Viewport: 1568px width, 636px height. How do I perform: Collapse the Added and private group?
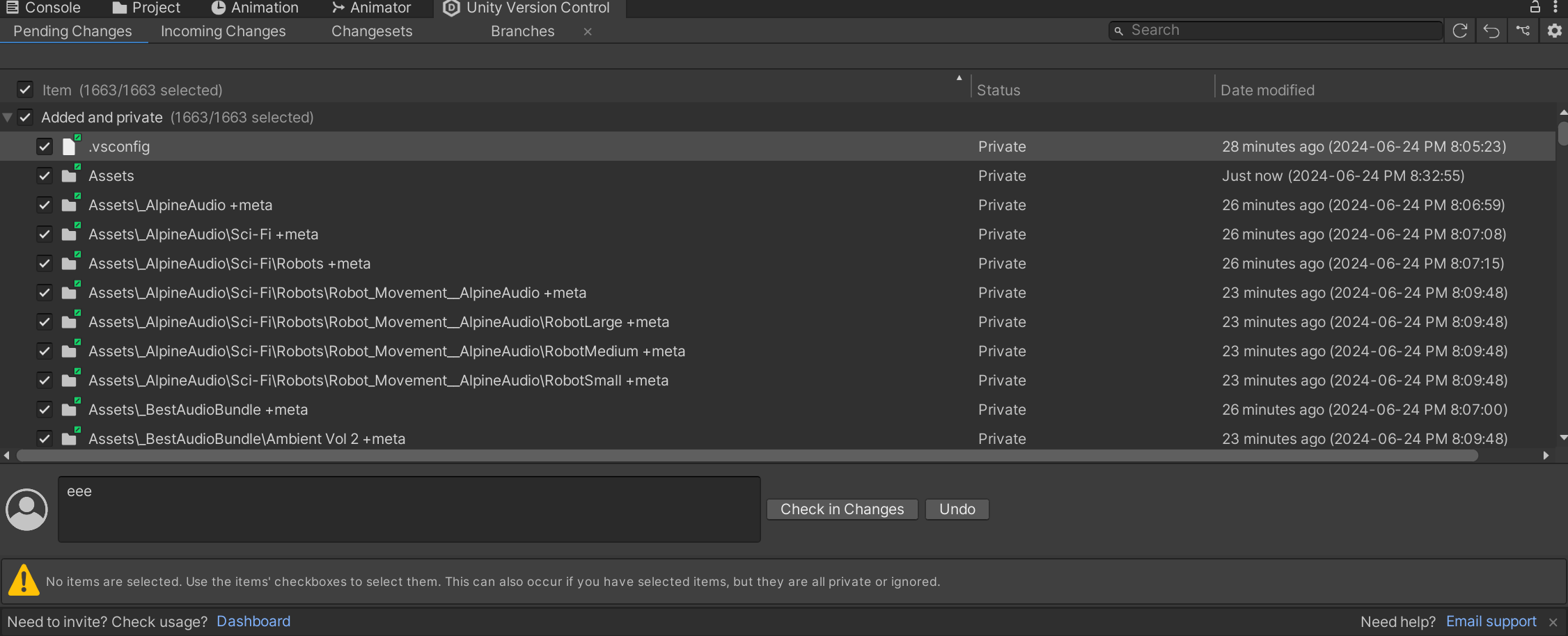point(6,117)
